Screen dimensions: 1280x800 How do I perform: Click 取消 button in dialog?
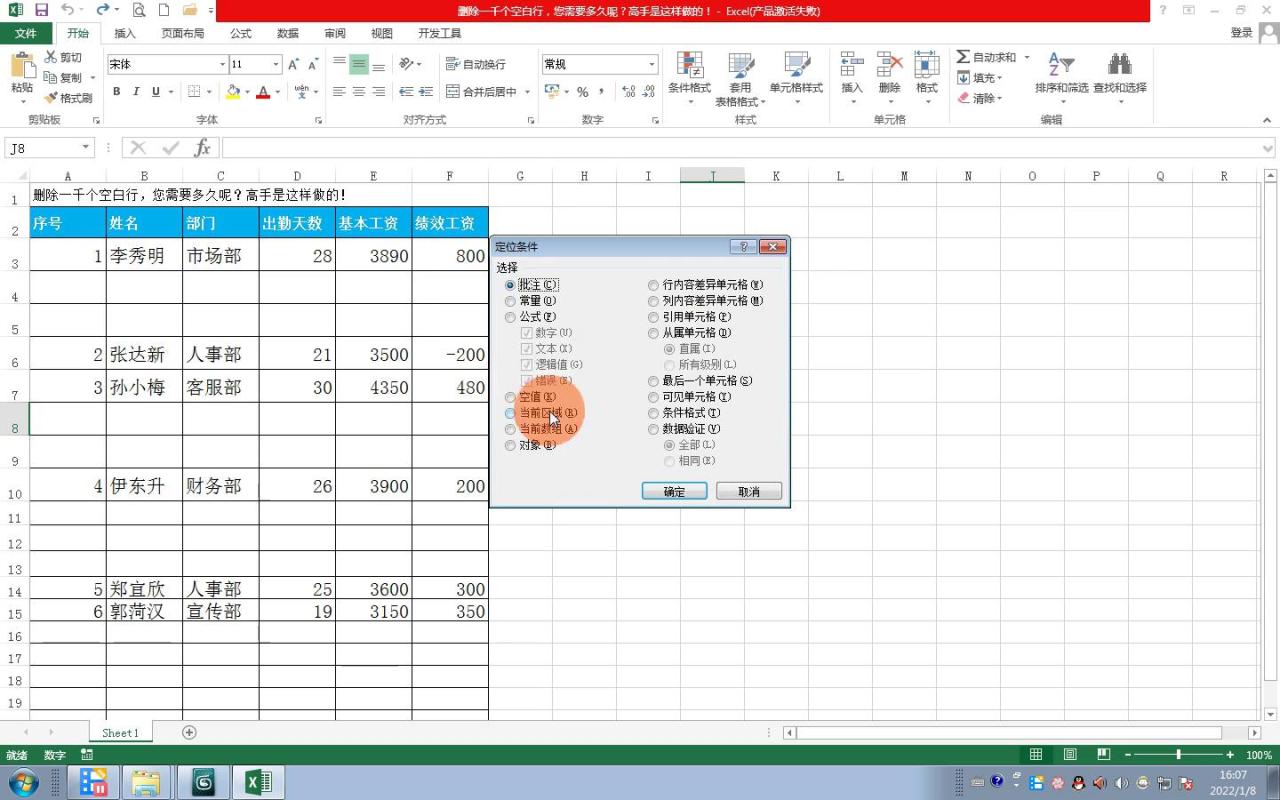749,492
